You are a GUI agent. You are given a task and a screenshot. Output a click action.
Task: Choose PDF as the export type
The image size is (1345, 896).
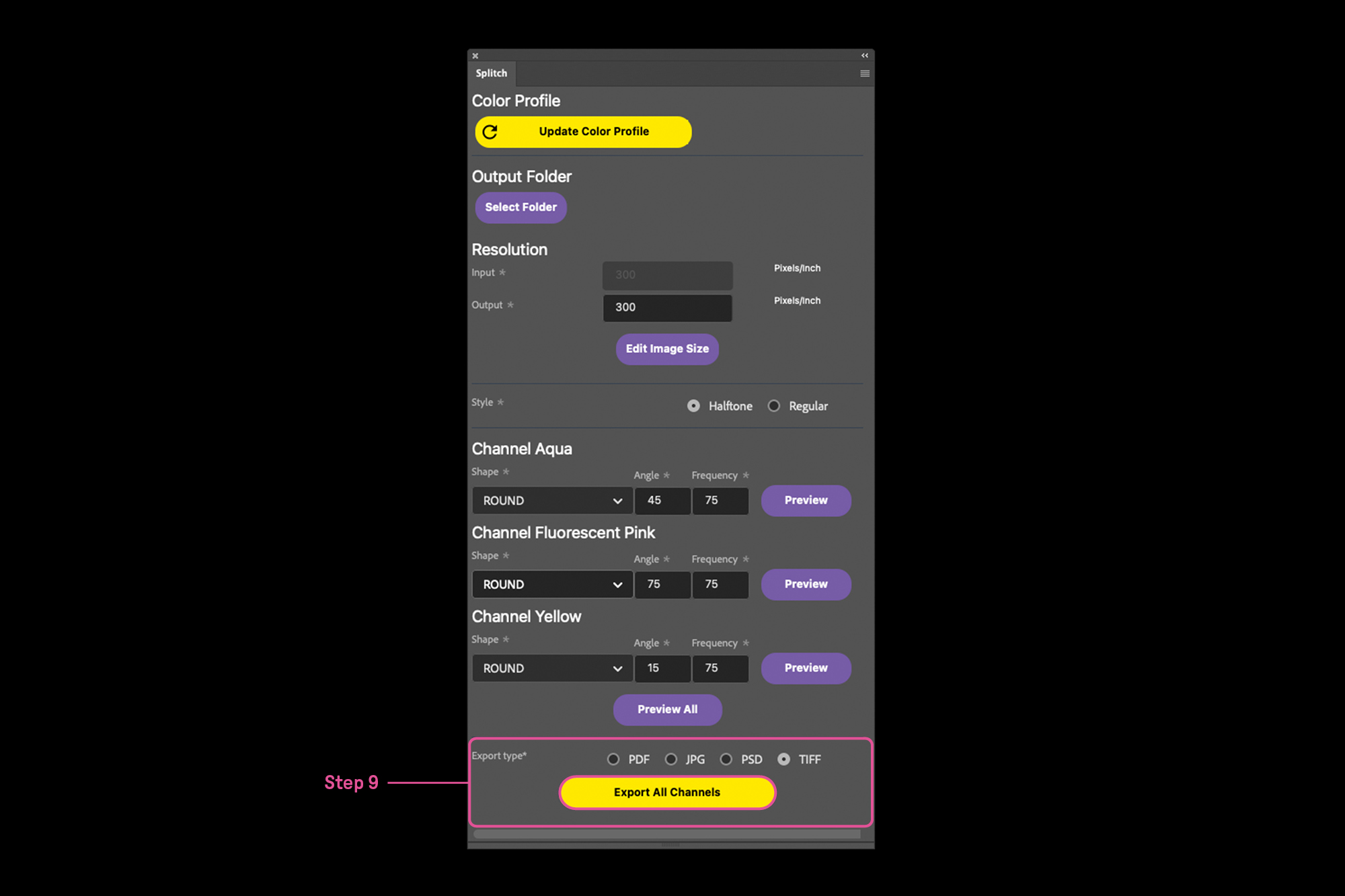click(x=613, y=759)
